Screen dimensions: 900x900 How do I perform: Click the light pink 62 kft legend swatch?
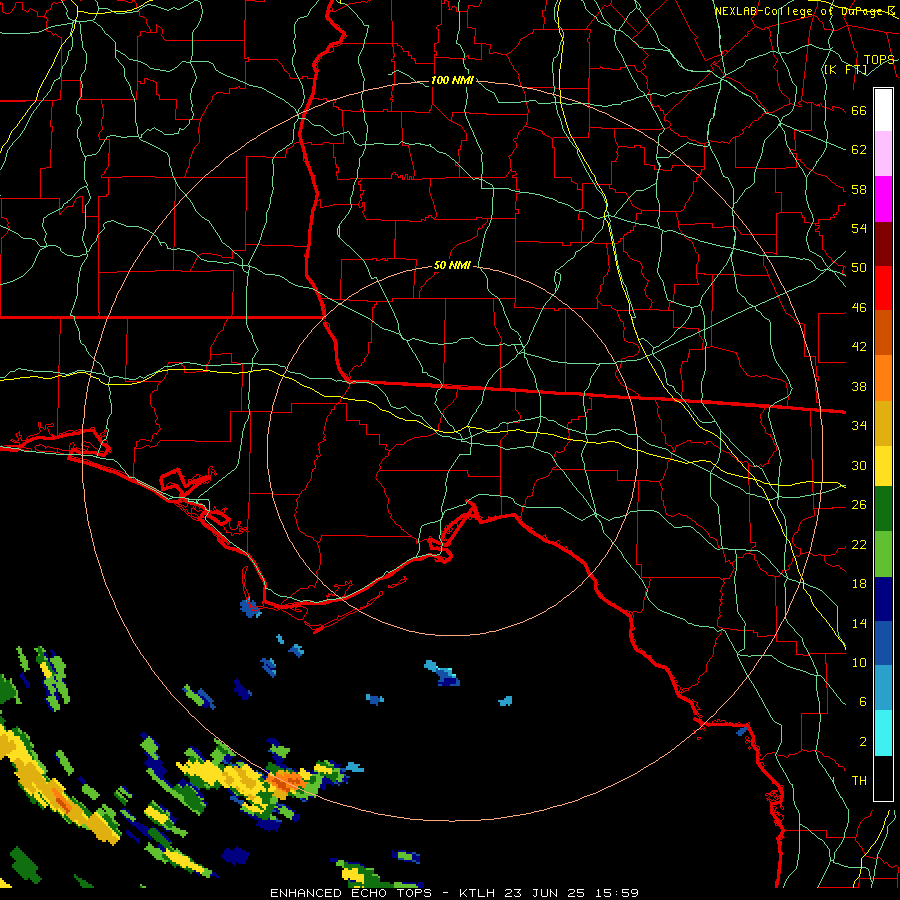tap(883, 154)
